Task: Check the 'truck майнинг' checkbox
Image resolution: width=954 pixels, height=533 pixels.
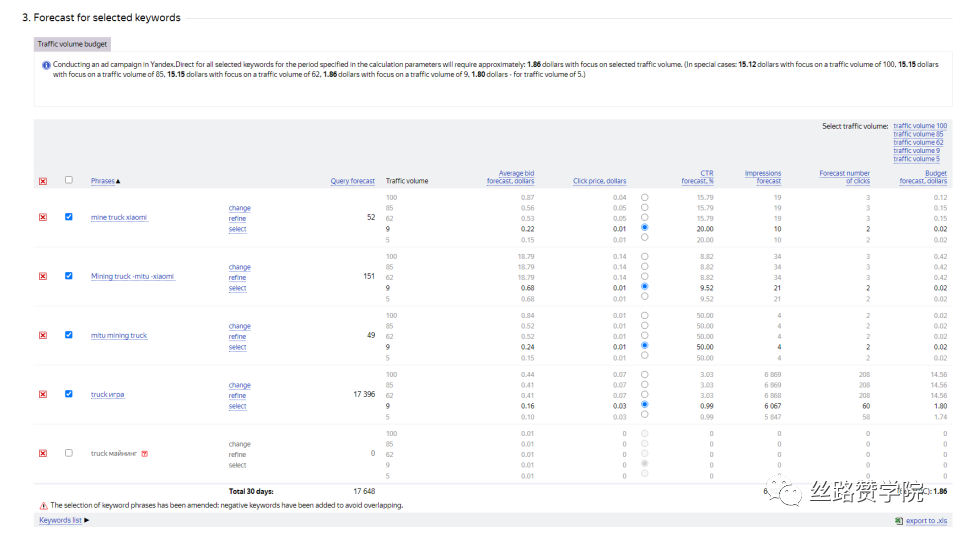Action: [x=69, y=453]
